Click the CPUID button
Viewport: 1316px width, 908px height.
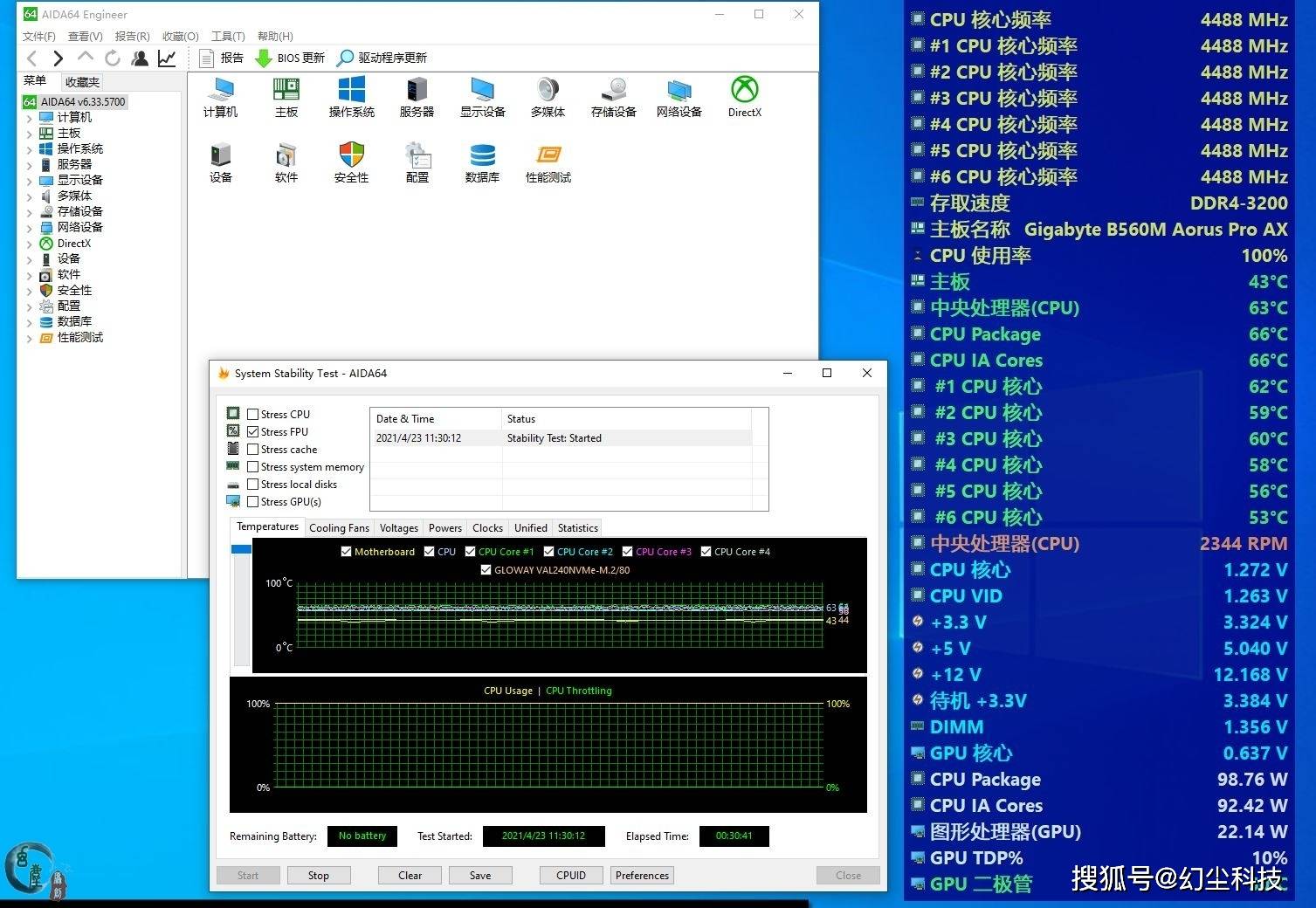571,876
